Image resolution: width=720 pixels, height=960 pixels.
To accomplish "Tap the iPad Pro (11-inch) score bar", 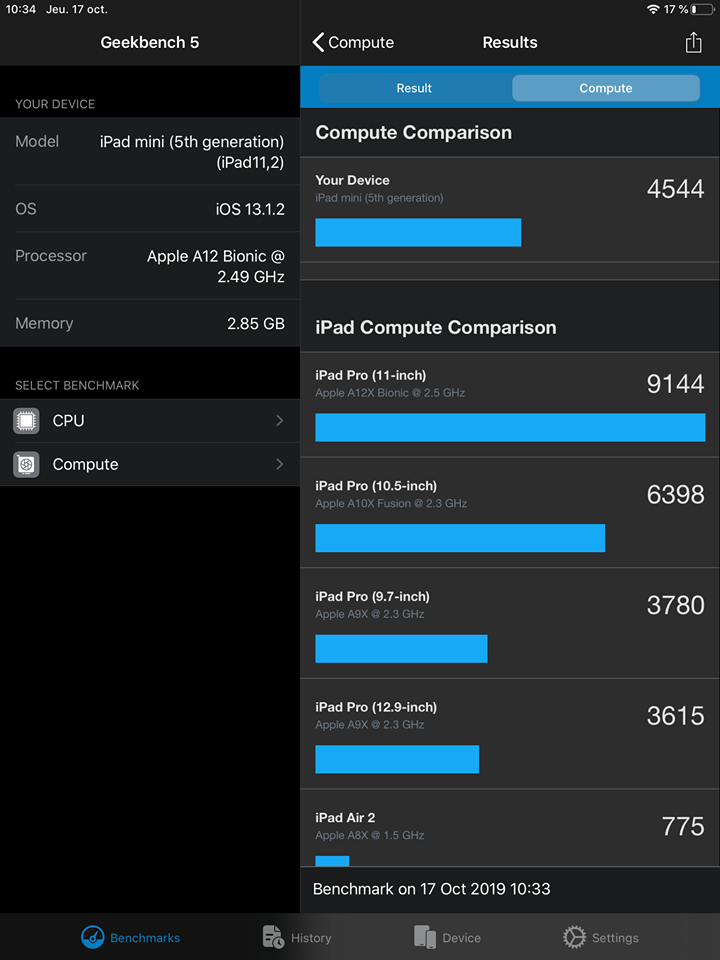I will (x=510, y=427).
